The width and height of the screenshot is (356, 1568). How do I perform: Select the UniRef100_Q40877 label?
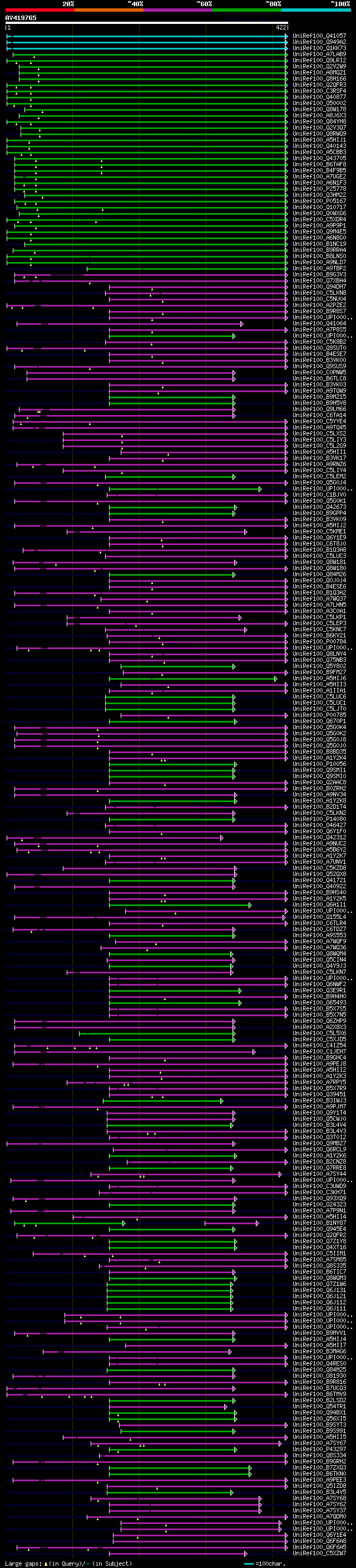point(319,97)
